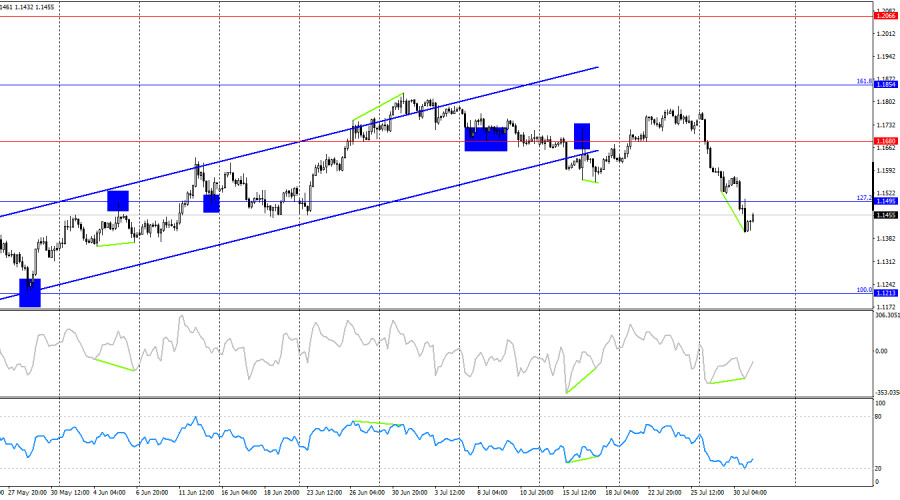Click the 18 Jul 04:00 time label
900x500 pixels.
[622, 493]
